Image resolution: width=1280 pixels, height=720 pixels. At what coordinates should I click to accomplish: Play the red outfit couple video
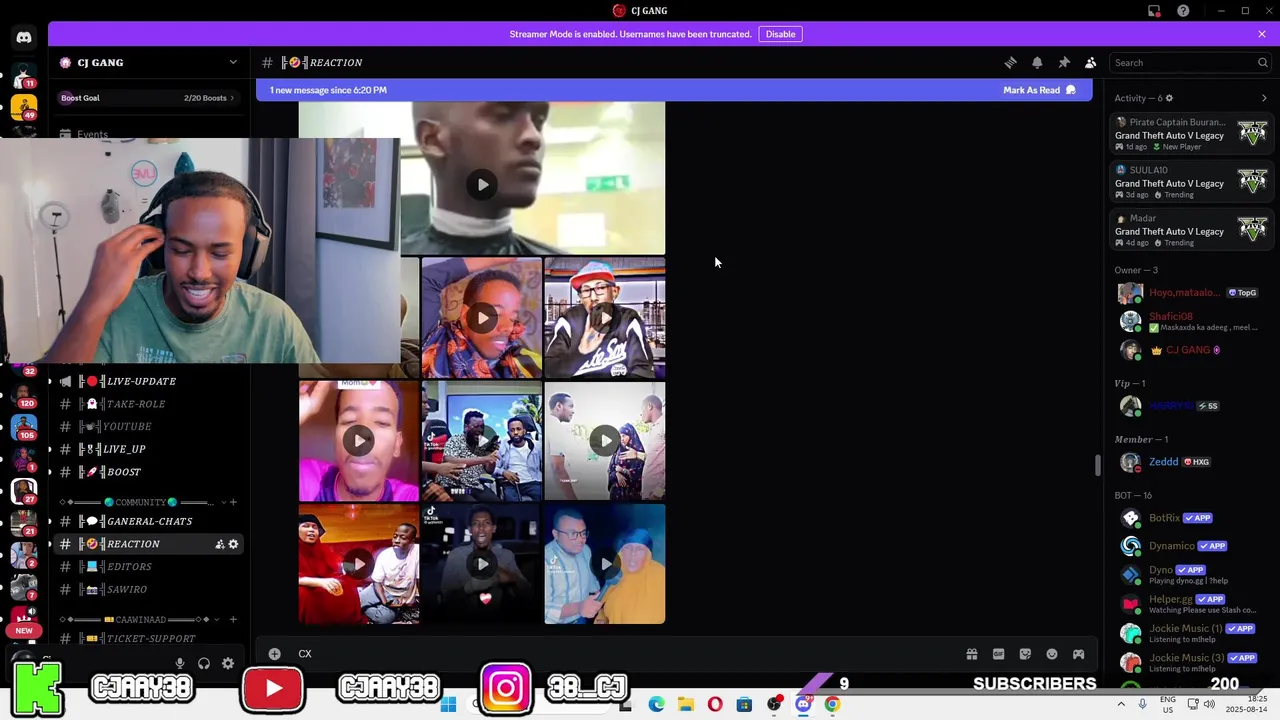tap(358, 564)
